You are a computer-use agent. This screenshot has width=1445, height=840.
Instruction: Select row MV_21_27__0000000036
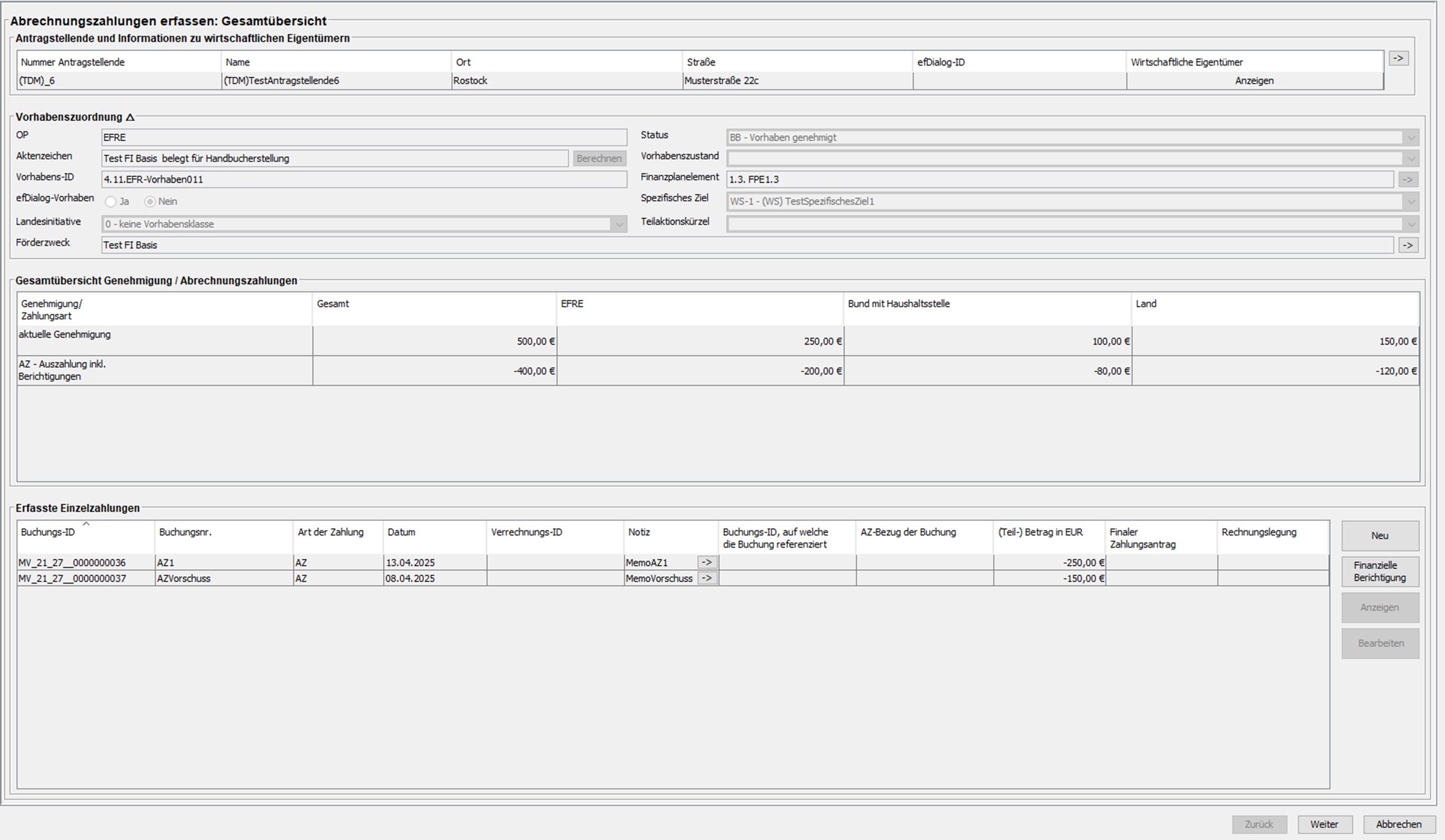(72, 563)
